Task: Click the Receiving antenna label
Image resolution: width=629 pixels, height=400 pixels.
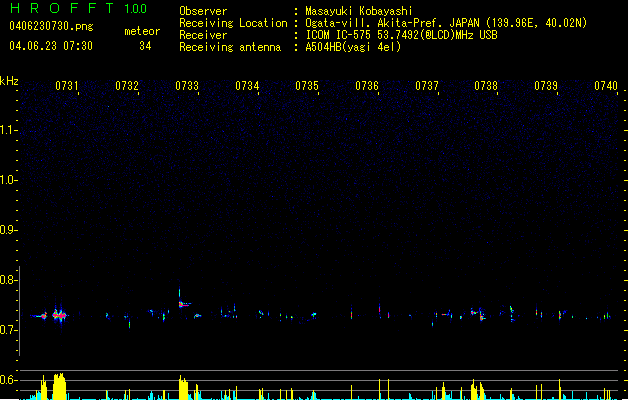Action: click(x=230, y=47)
